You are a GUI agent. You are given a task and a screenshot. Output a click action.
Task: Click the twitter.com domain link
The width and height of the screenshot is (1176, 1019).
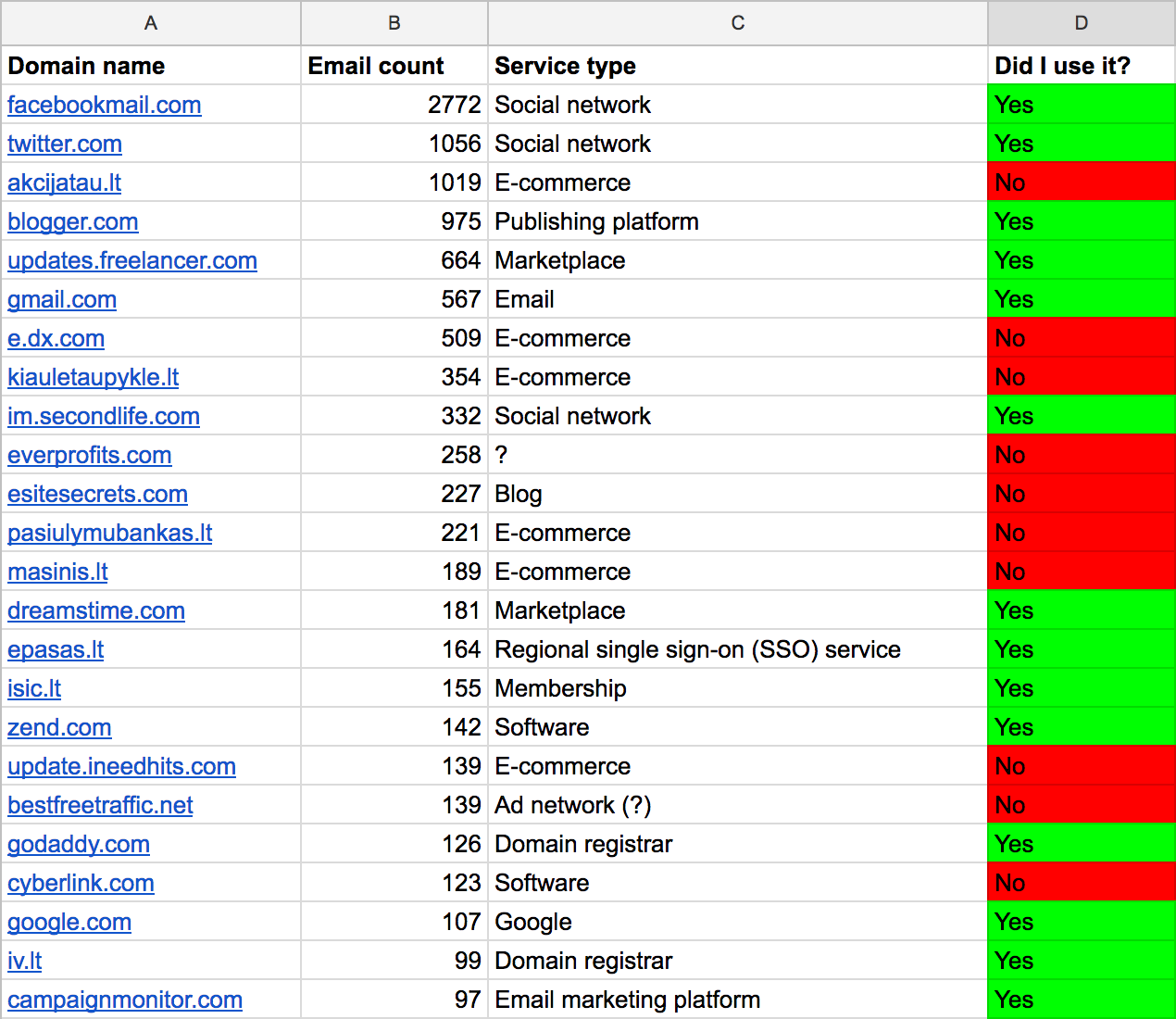(x=65, y=144)
